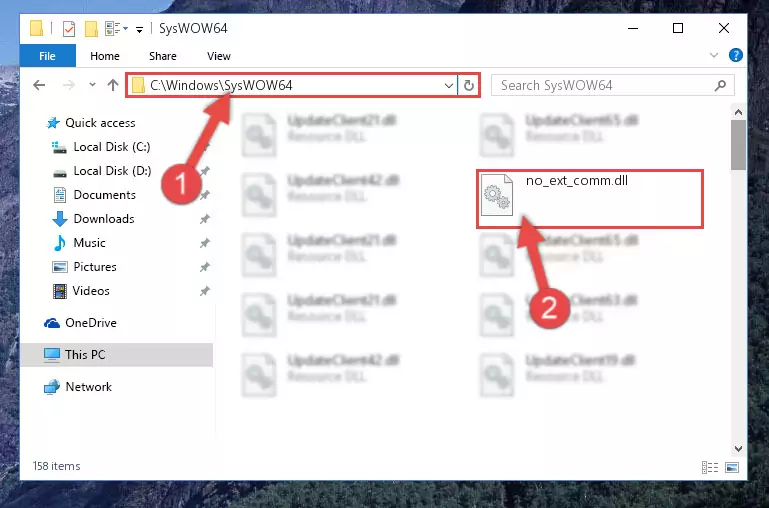Open the blue Help icon
The image size is (769, 508).
coord(736,55)
